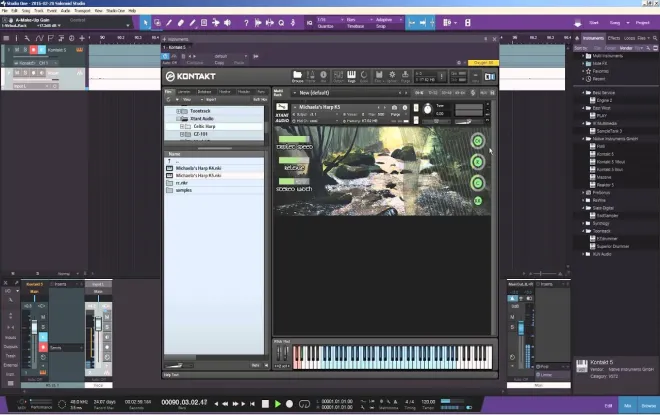
Task: Mute the second audio track
Action: pos(17,73)
